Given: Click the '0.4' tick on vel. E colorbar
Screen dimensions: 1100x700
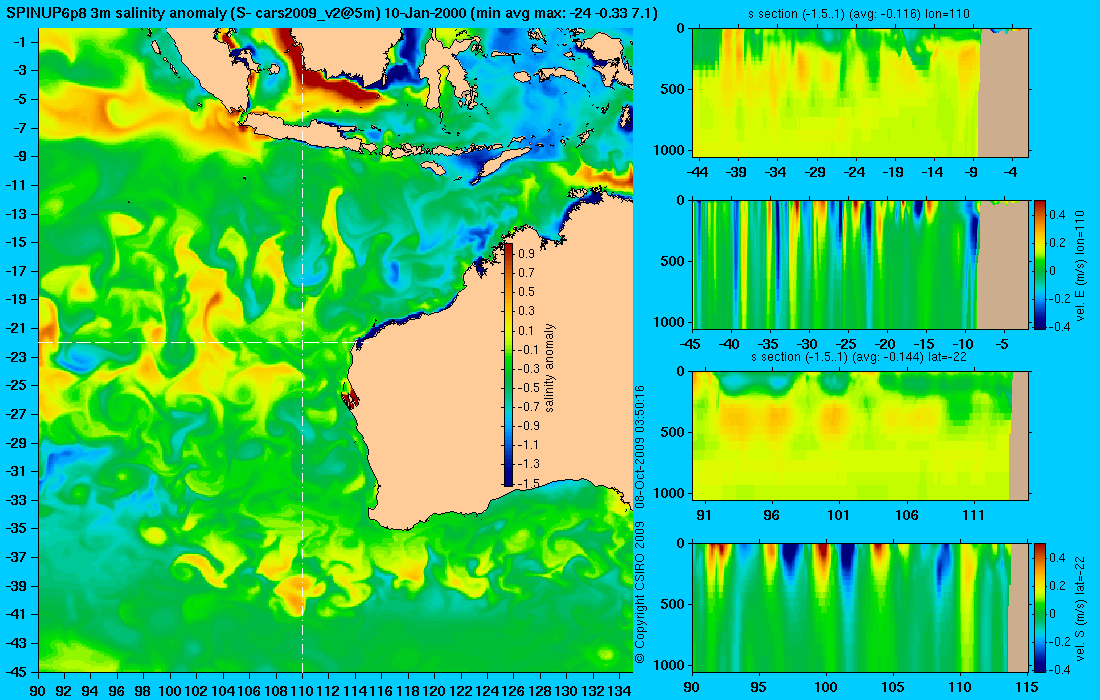Looking at the screenshot, I should (x=1058, y=215).
